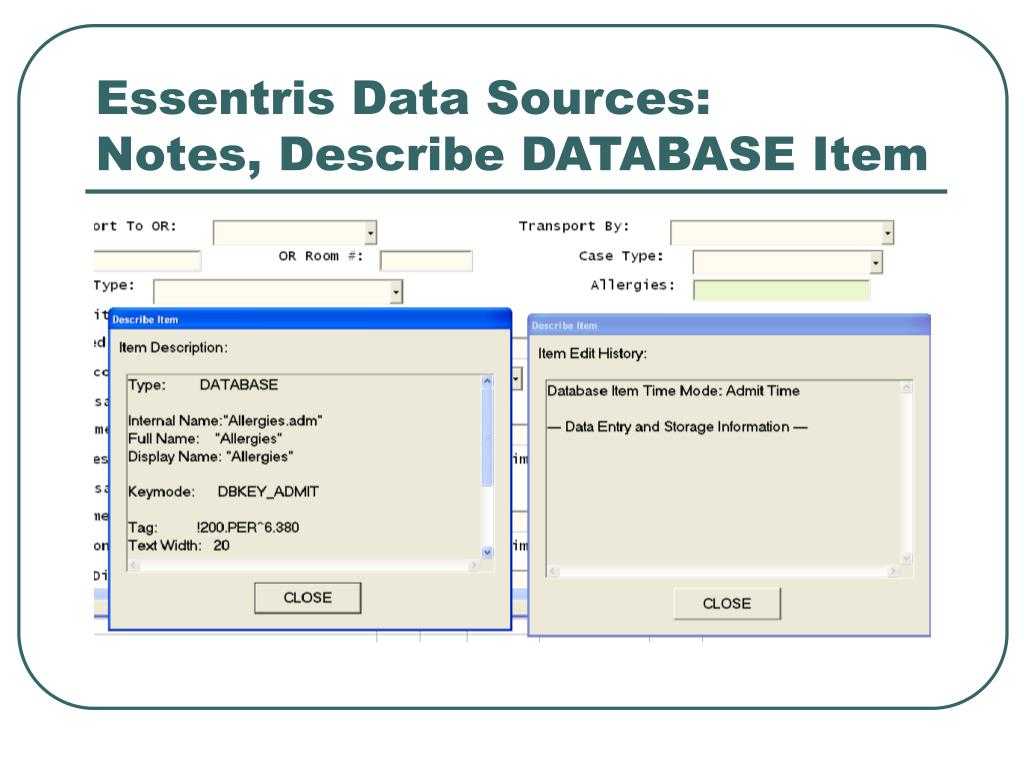Image resolution: width=1024 pixels, height=768 pixels.
Task: Click the 'Item Edit History:' label
Action: point(592,354)
